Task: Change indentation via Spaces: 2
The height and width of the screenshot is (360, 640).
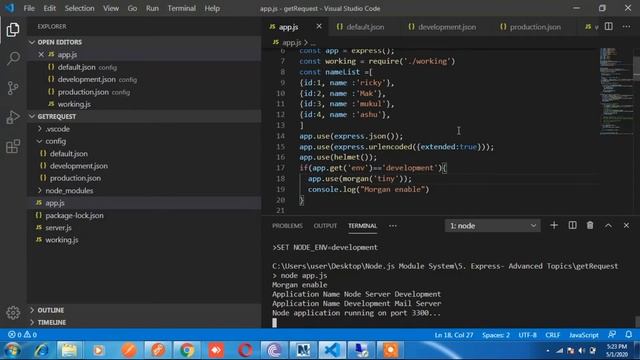Action: coord(496,335)
